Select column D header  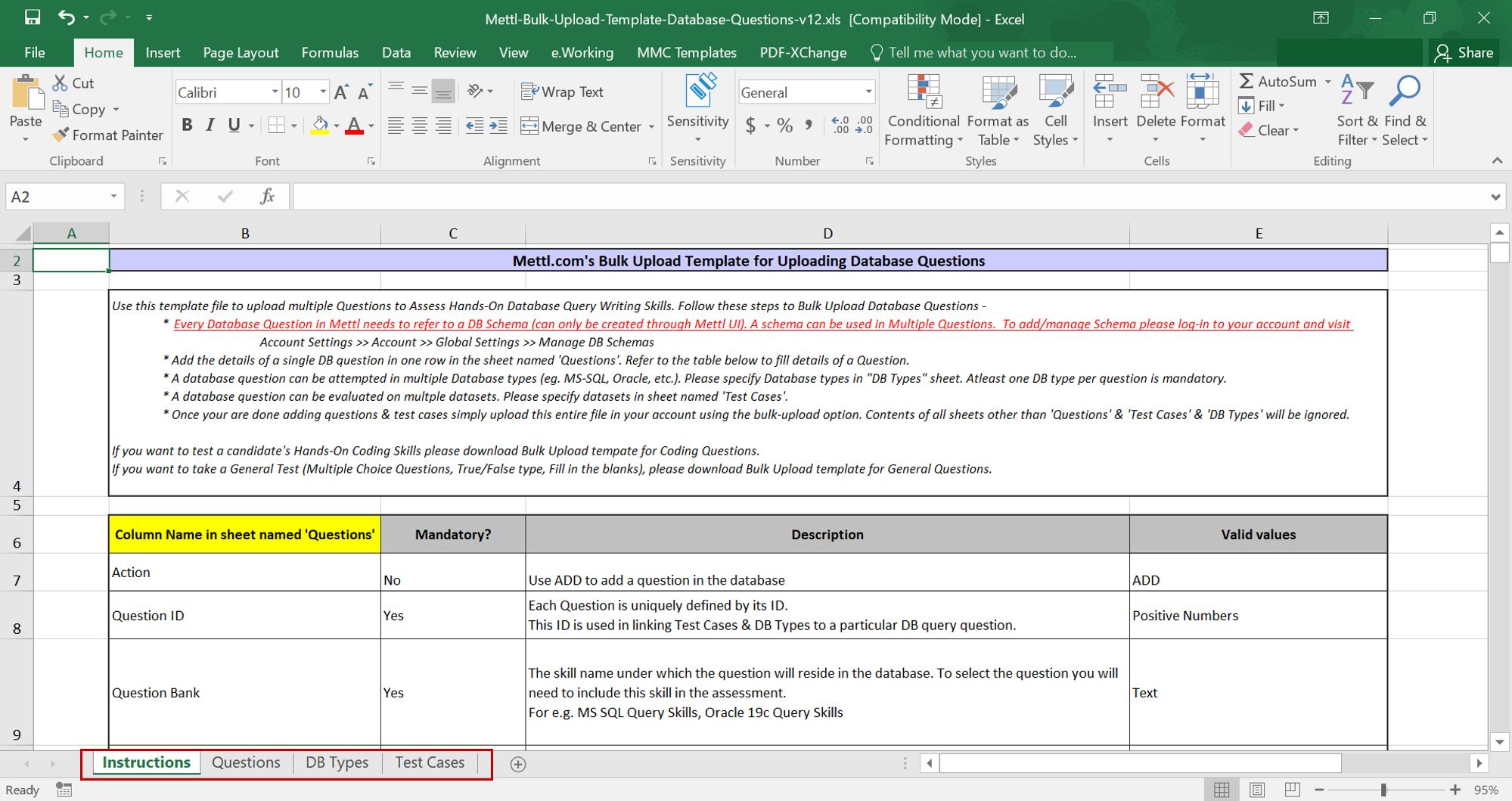tap(827, 233)
